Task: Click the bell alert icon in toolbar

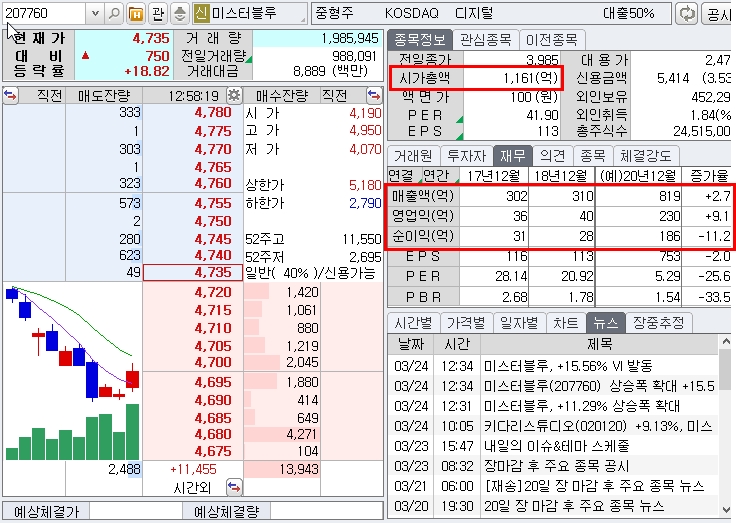Action: [179, 14]
